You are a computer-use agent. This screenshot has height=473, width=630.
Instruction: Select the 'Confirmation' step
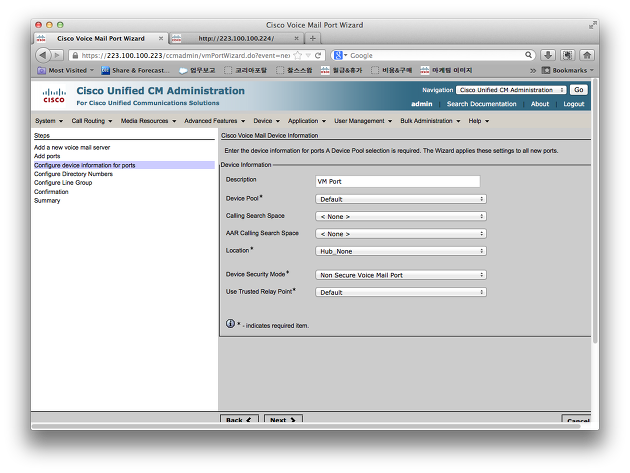coord(51,192)
